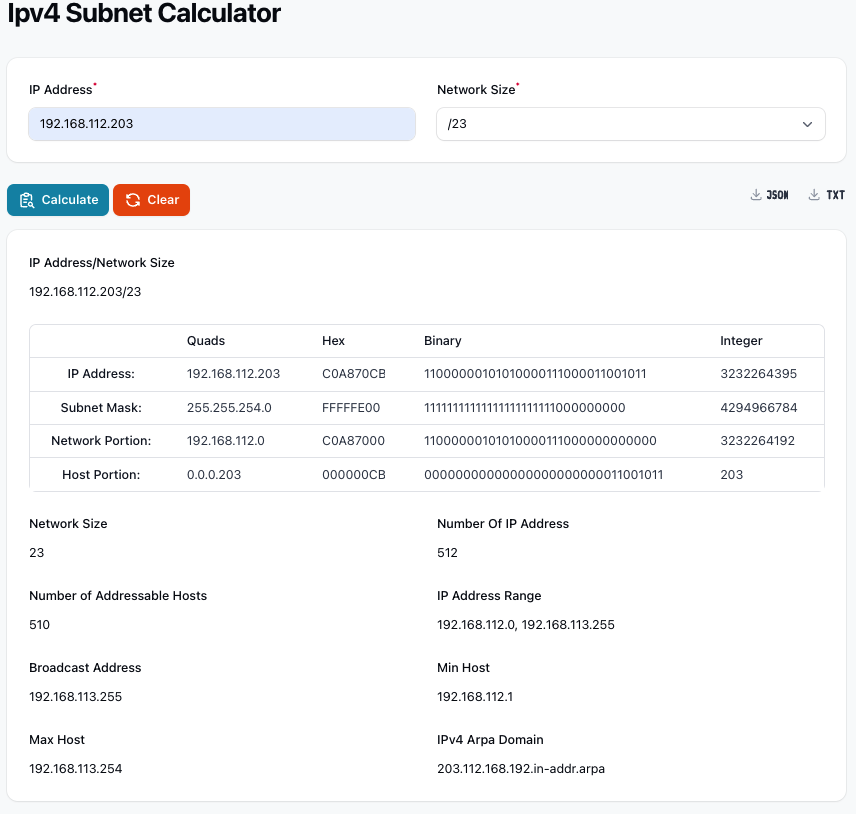Screen dimensions: 856x814
Task: Select host portion integer 203
Action: click(732, 475)
